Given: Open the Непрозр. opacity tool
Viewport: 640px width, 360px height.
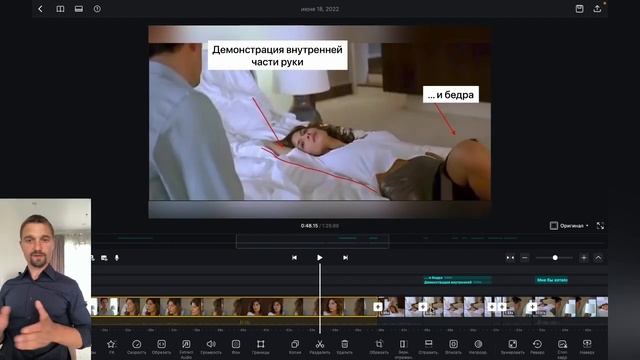Looking at the screenshot, I should pos(478,347).
